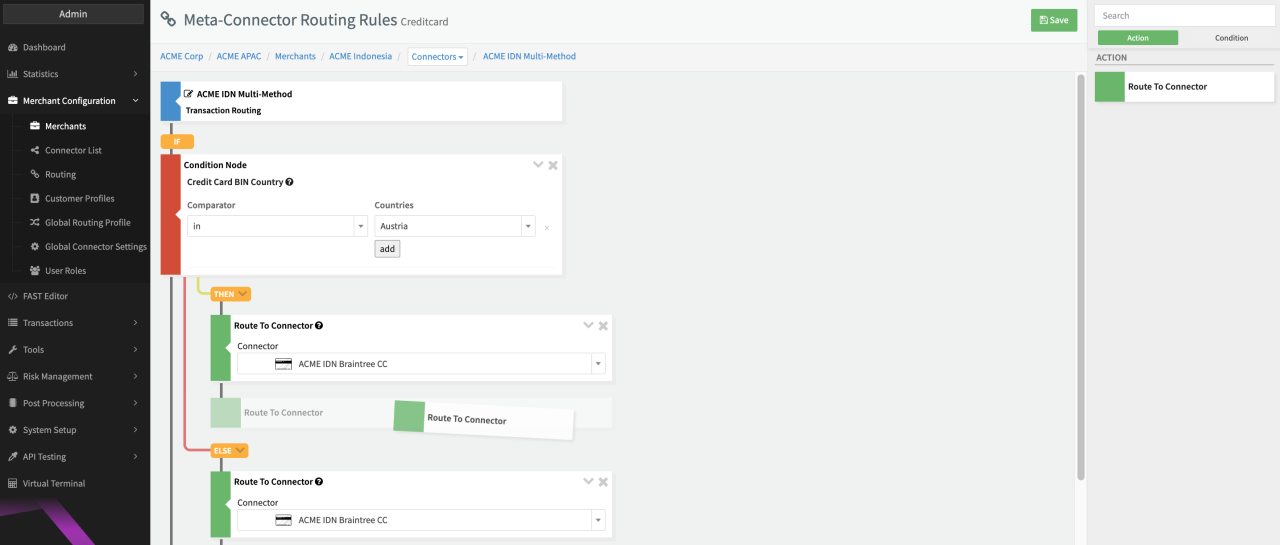Open the ACME APAC breadcrumb link
Screen dimensions: 1280x545
pos(239,56)
